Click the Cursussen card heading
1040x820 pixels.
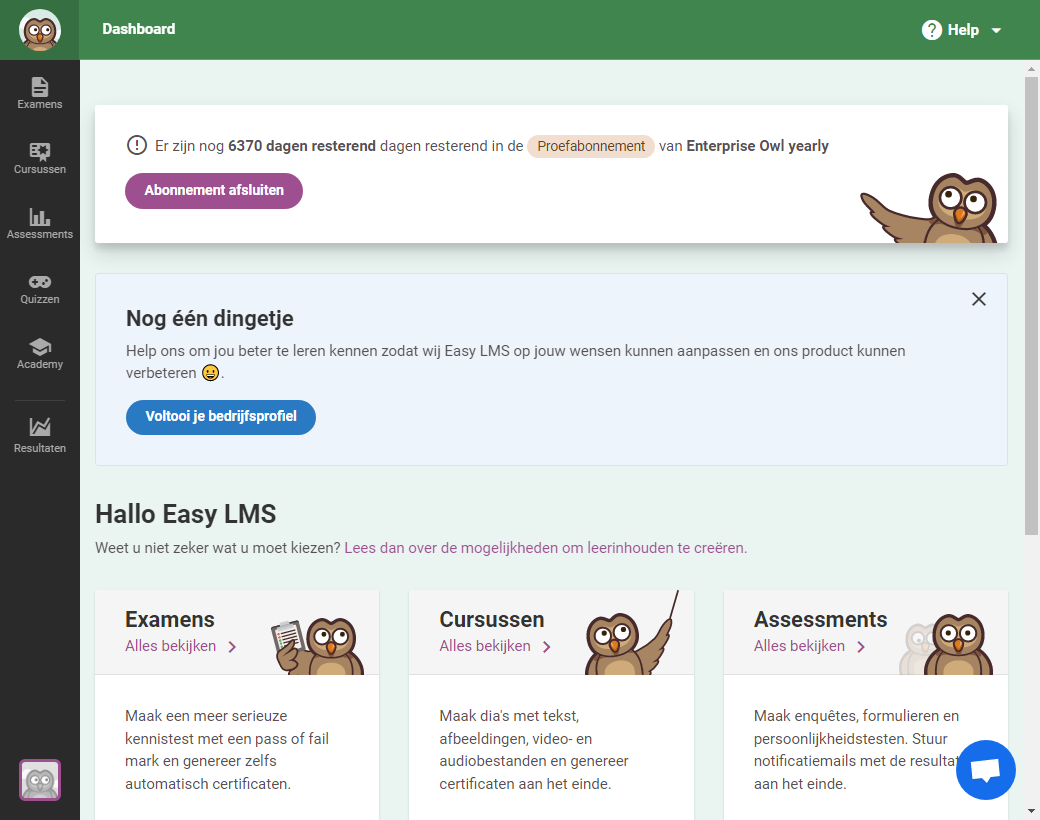coord(491,620)
